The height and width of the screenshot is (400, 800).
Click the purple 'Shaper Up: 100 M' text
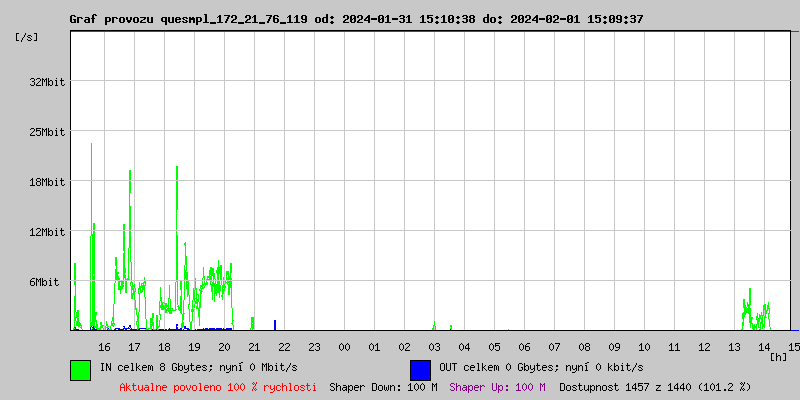[497, 387]
